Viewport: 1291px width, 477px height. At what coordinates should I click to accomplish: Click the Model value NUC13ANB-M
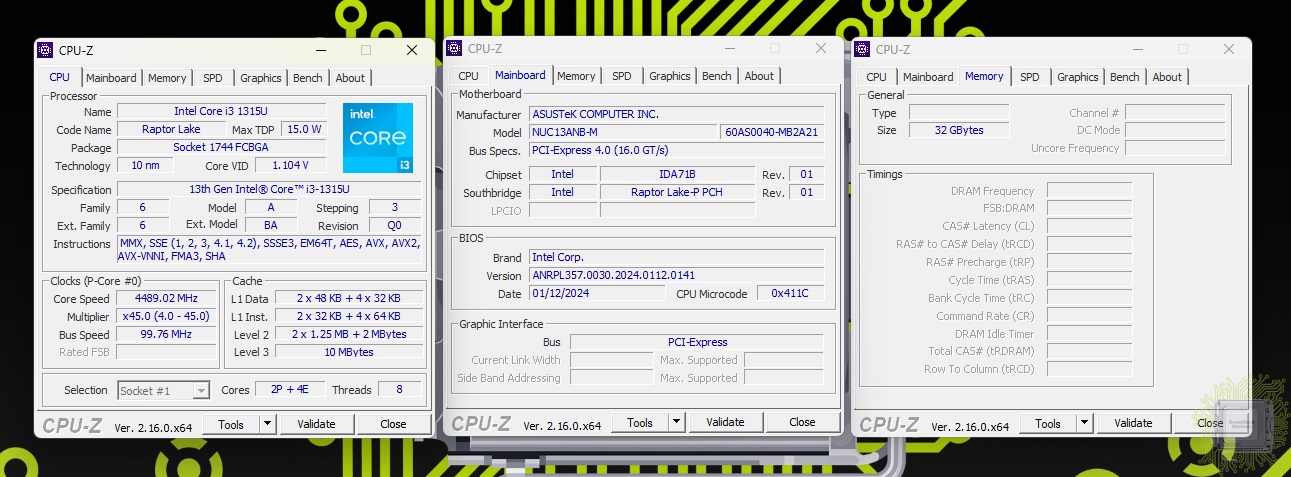click(622, 133)
